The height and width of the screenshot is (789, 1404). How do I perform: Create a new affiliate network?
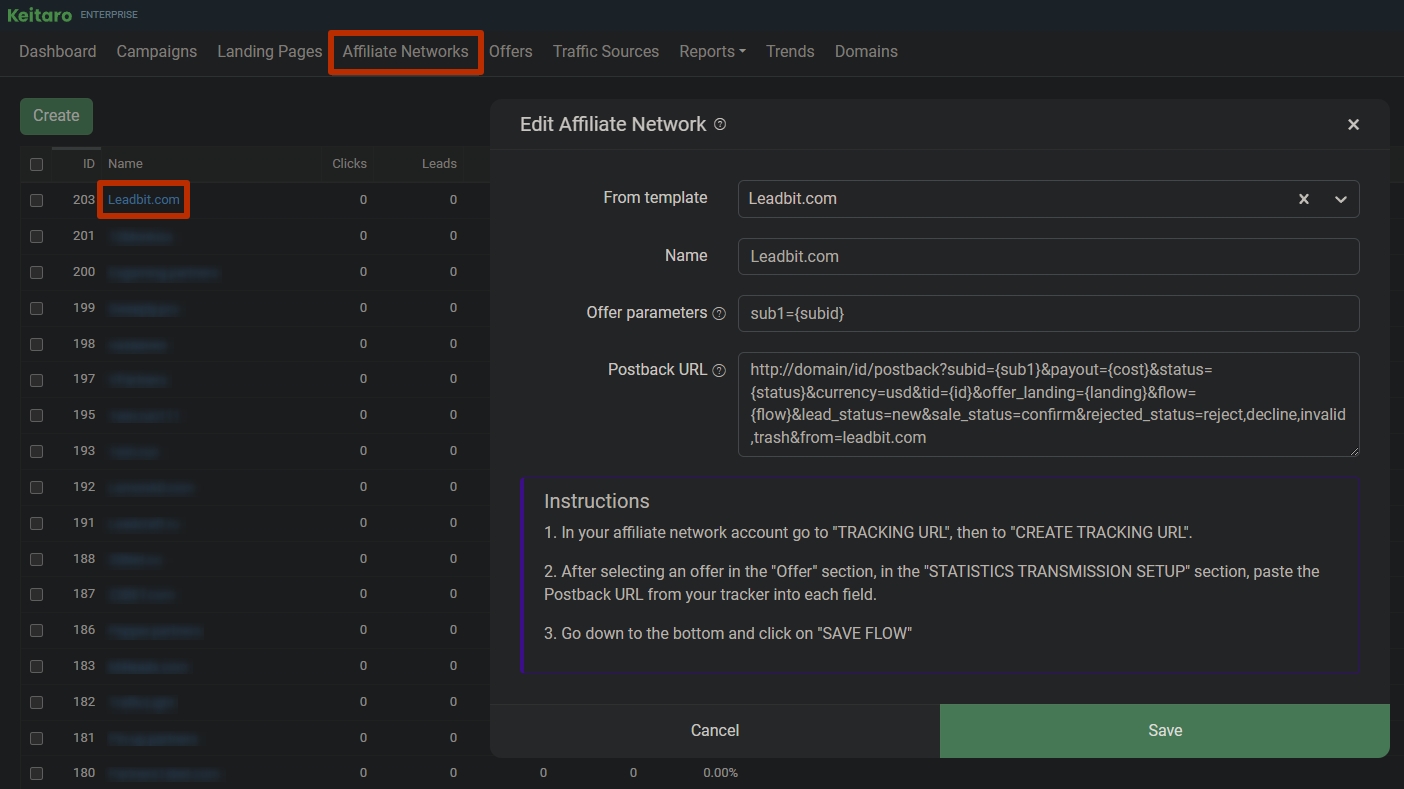coord(56,116)
